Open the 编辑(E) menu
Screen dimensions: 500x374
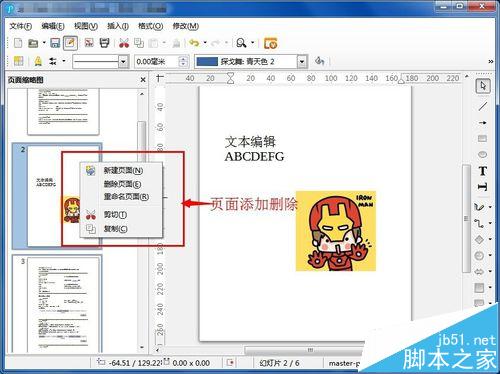[x=53, y=26]
